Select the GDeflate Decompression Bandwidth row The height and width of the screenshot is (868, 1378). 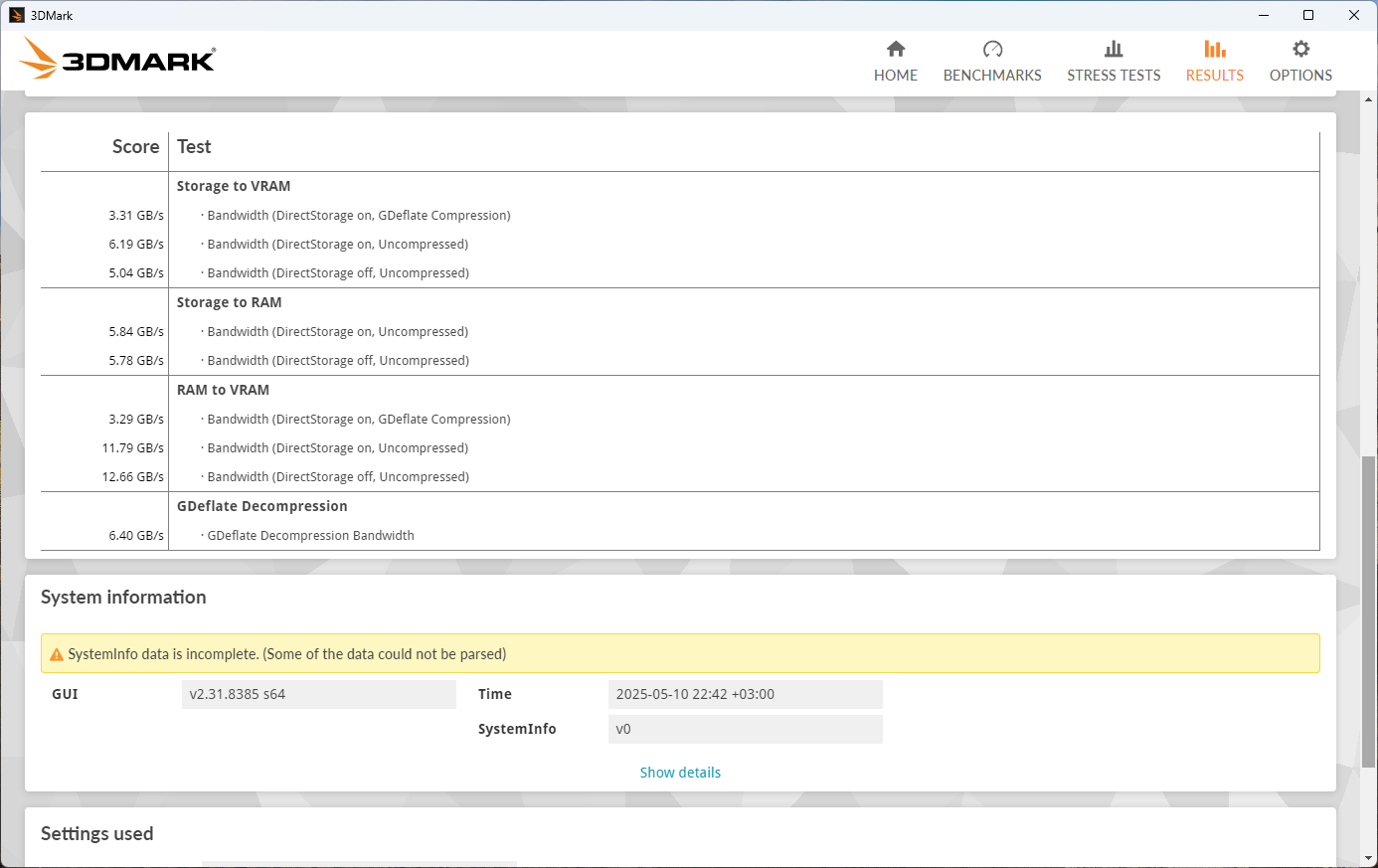310,535
